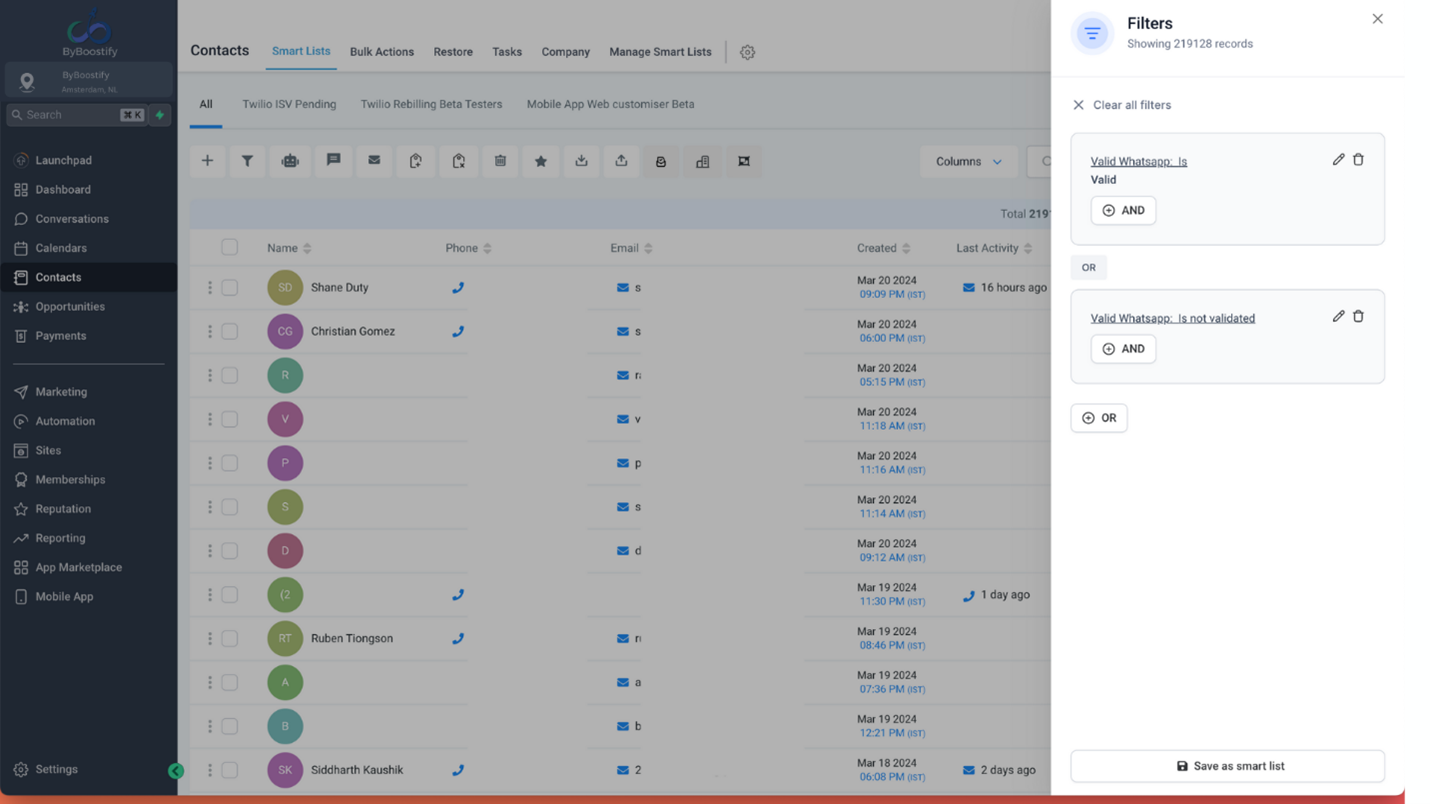The height and width of the screenshot is (804, 1430).
Task: Open the filter funnel tool
Action: (247, 161)
